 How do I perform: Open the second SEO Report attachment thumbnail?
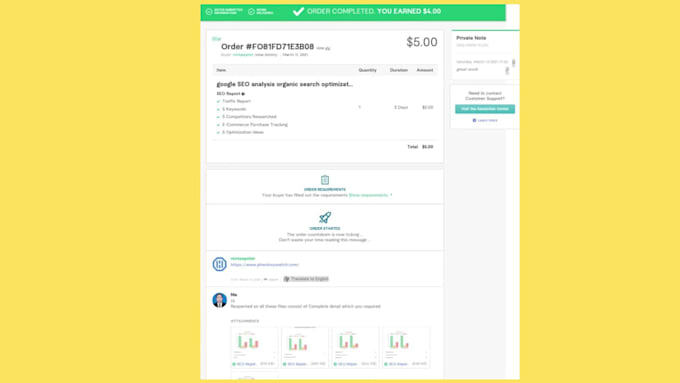[305, 347]
